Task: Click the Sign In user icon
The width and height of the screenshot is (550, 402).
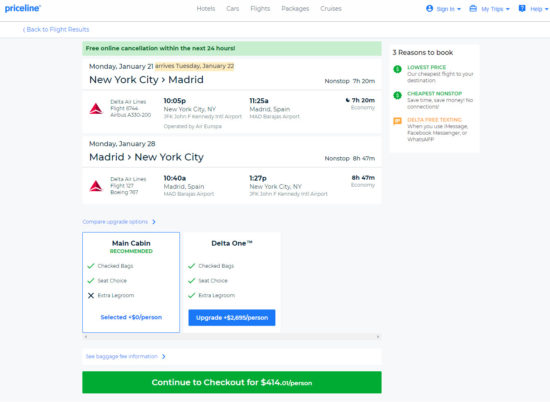Action: pos(429,8)
